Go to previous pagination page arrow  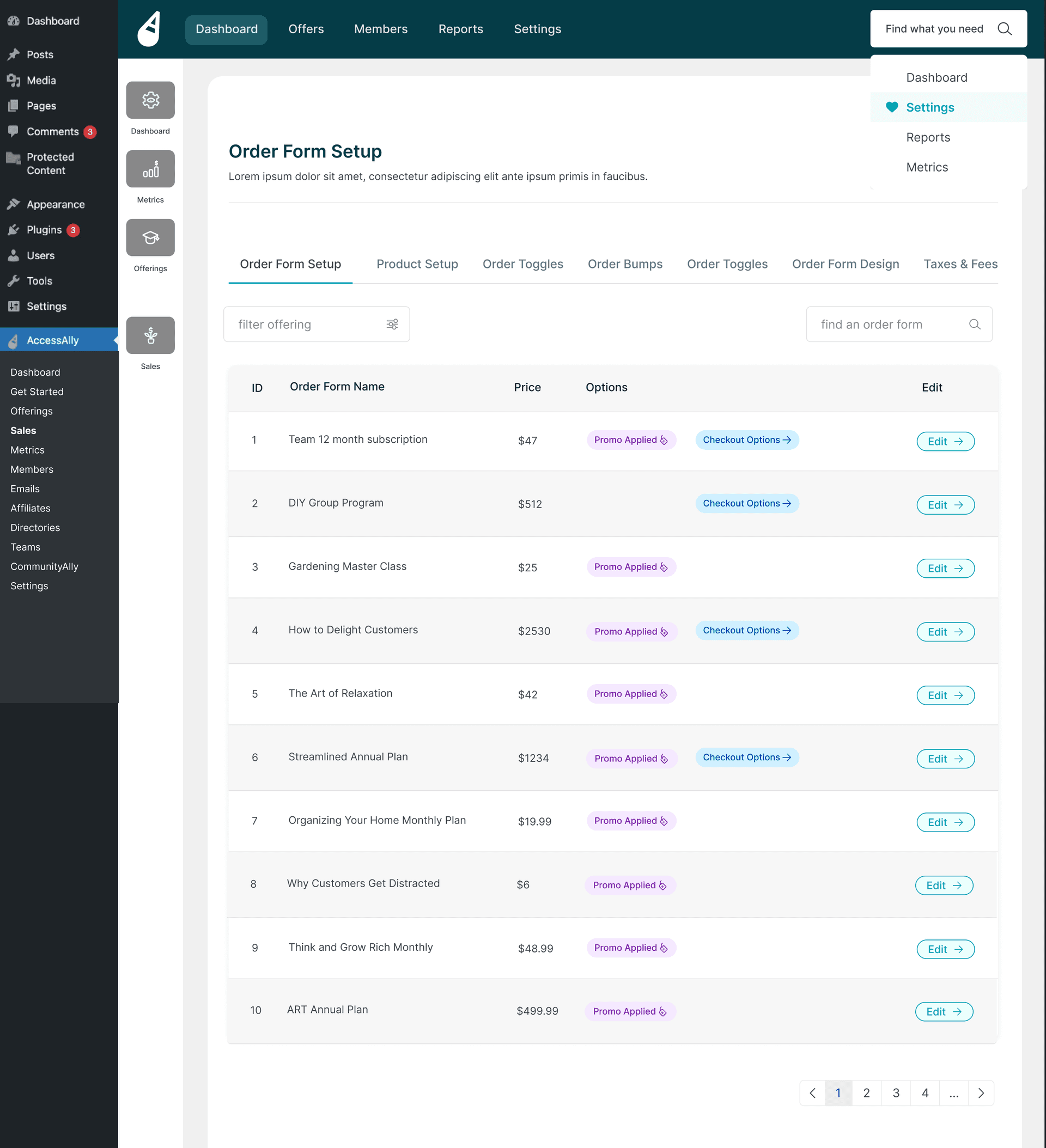click(812, 1093)
